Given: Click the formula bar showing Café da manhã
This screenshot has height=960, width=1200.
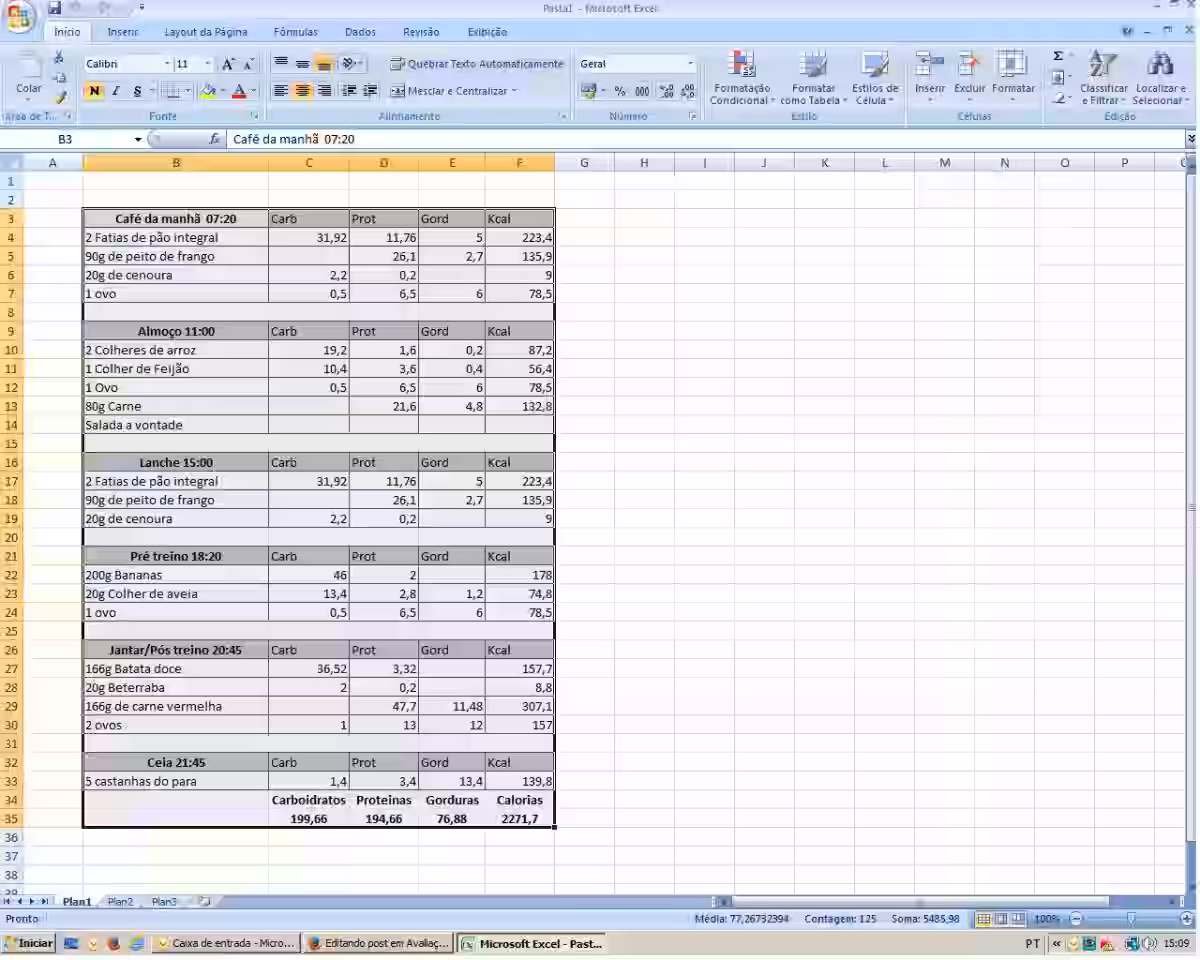Looking at the screenshot, I should [705, 140].
